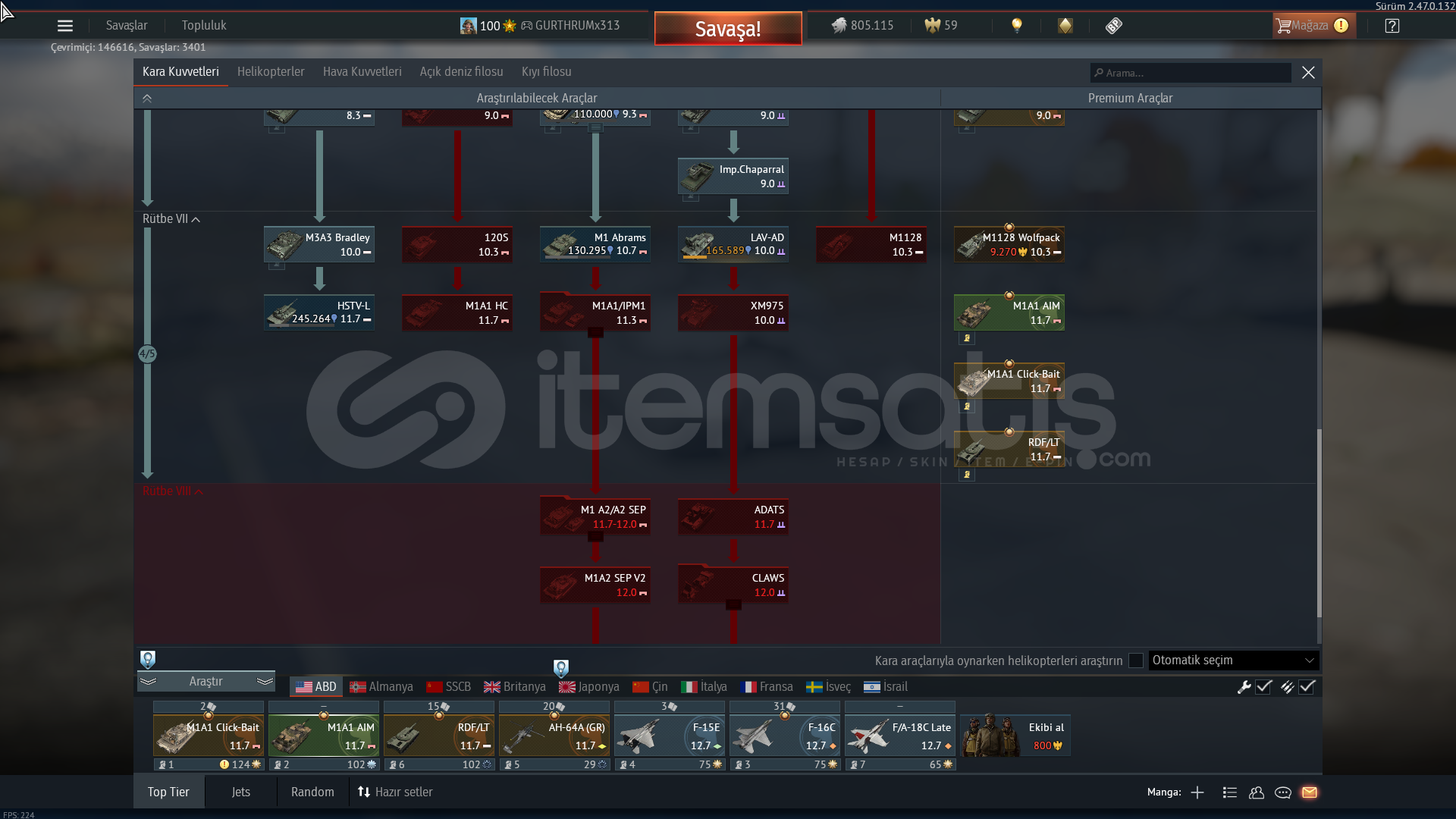
Task: Switch to the Kıyı filosu tab
Action: click(547, 72)
